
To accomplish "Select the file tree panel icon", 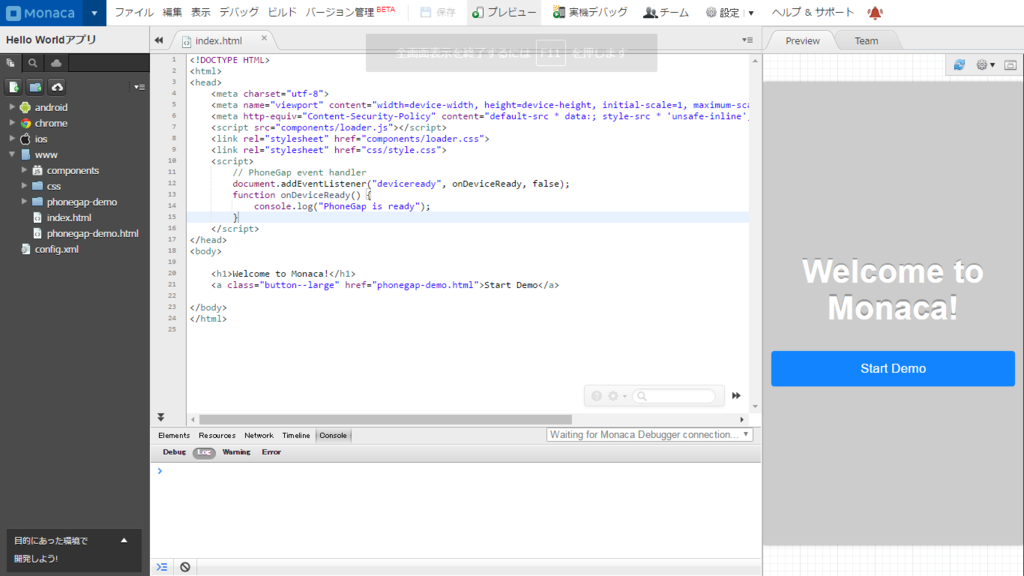I will [10, 63].
